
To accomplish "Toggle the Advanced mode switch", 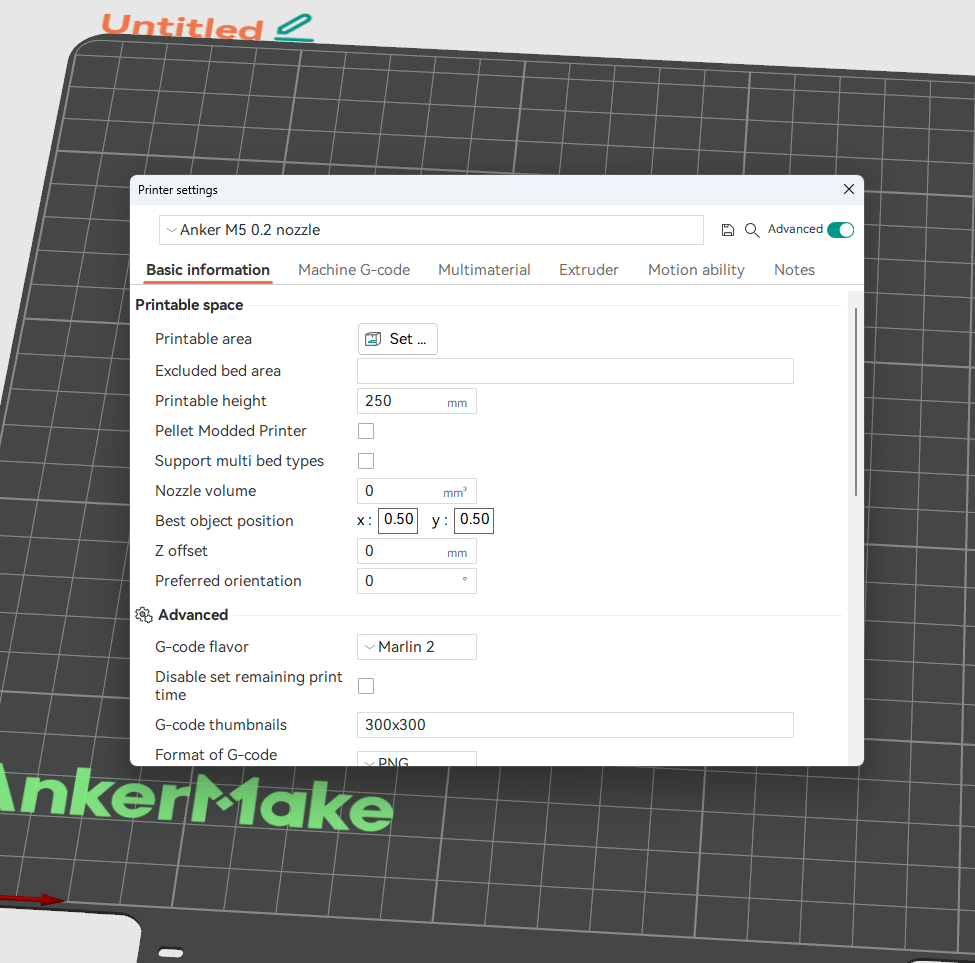I will click(841, 230).
